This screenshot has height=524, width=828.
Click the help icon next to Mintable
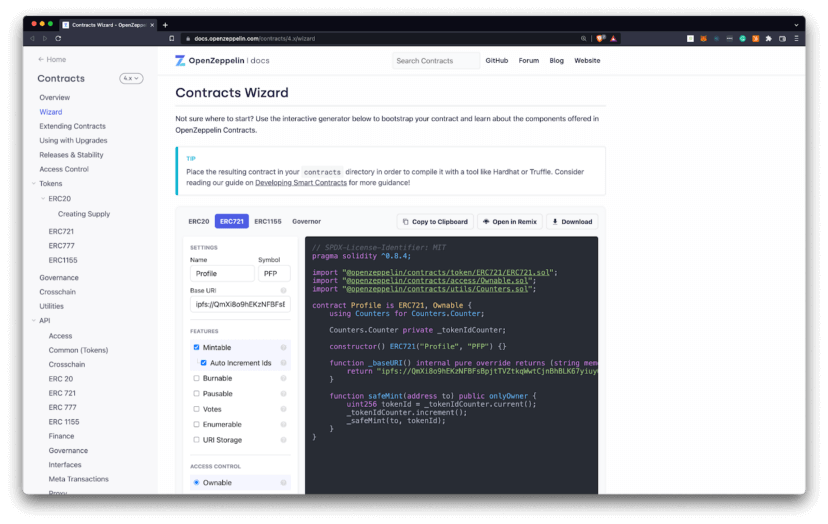click(x=284, y=347)
